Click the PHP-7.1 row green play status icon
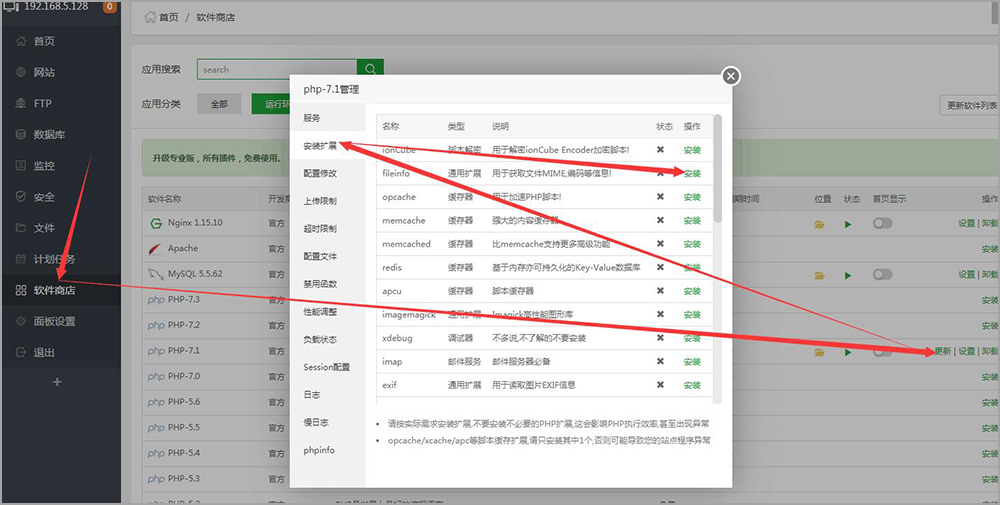 848,352
